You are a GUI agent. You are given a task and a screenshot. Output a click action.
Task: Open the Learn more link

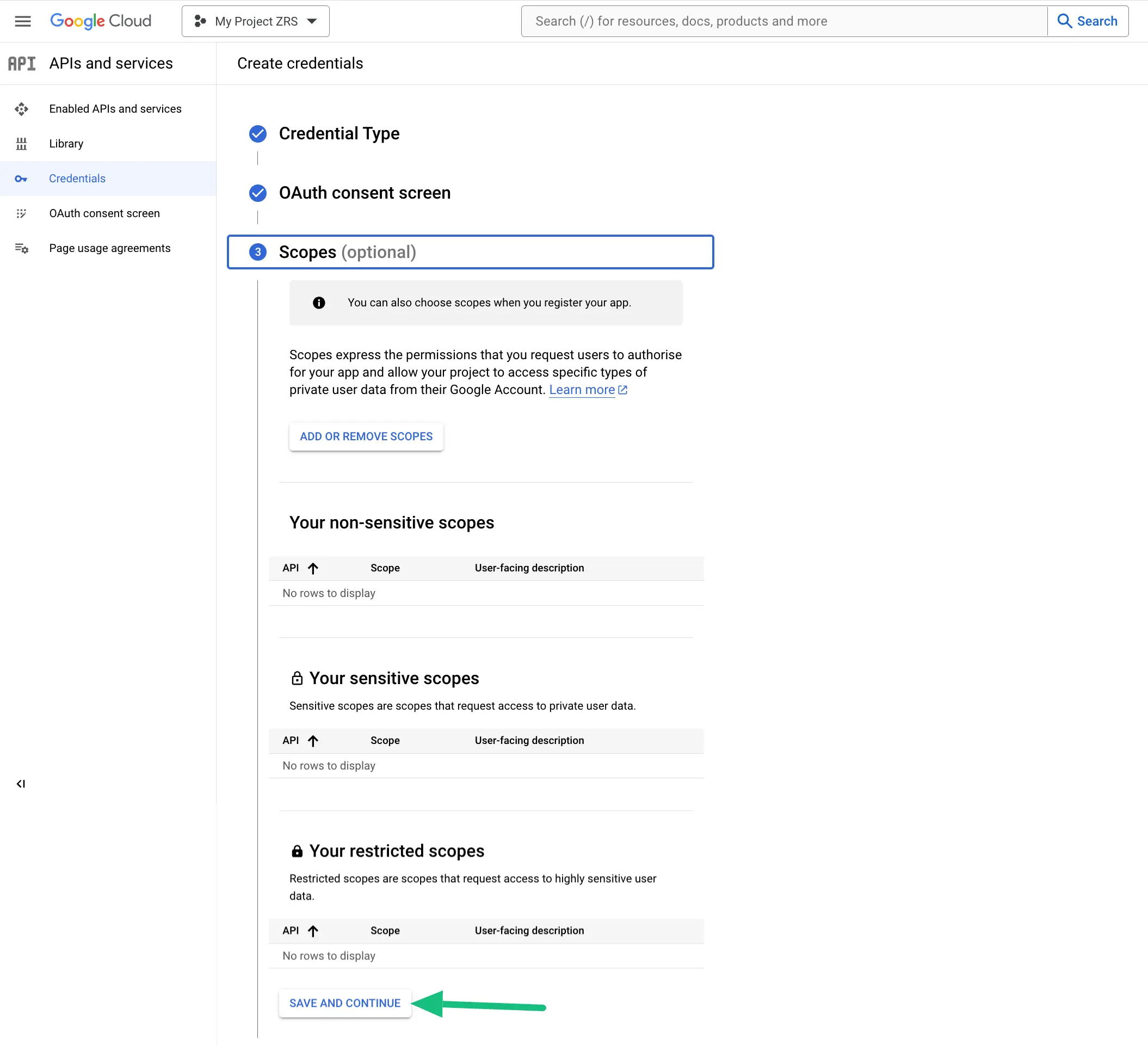[x=582, y=390]
